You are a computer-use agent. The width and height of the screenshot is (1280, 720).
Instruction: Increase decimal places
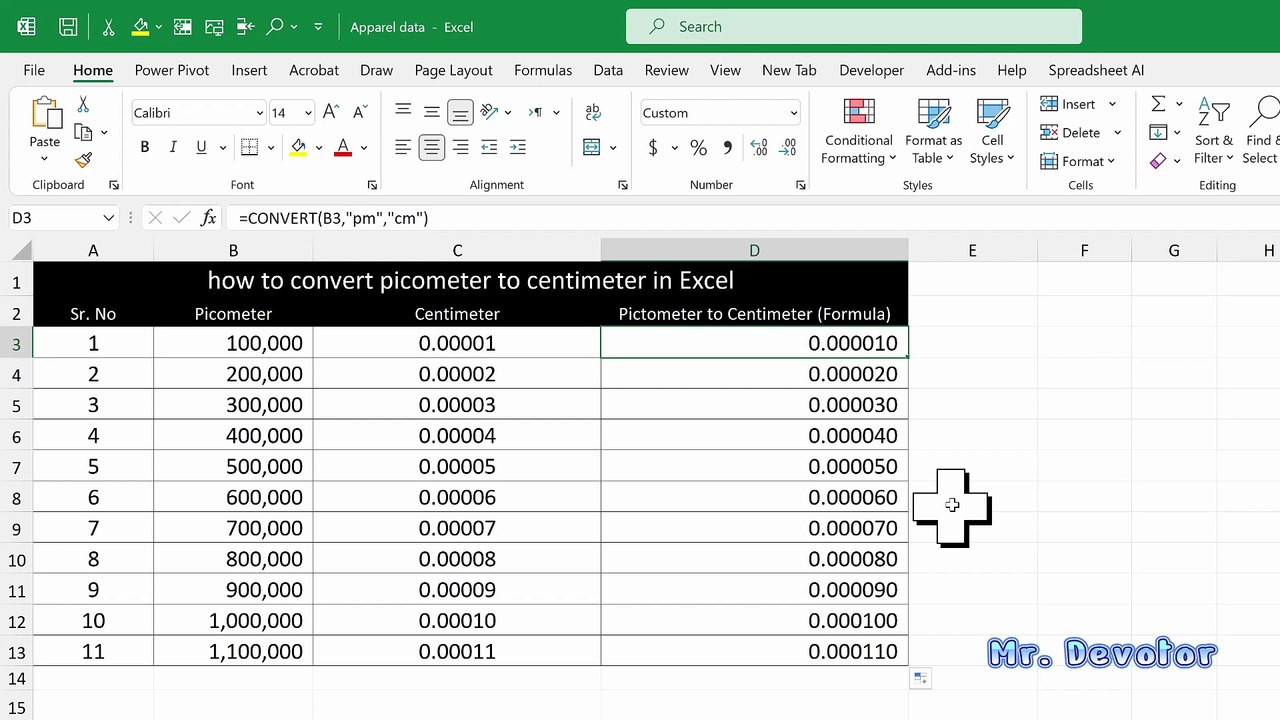point(759,148)
